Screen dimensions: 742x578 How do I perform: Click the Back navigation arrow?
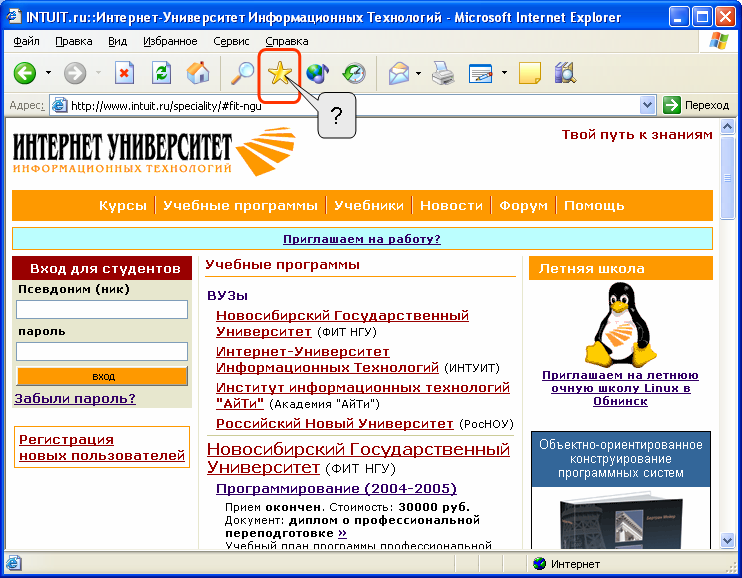[x=25, y=73]
